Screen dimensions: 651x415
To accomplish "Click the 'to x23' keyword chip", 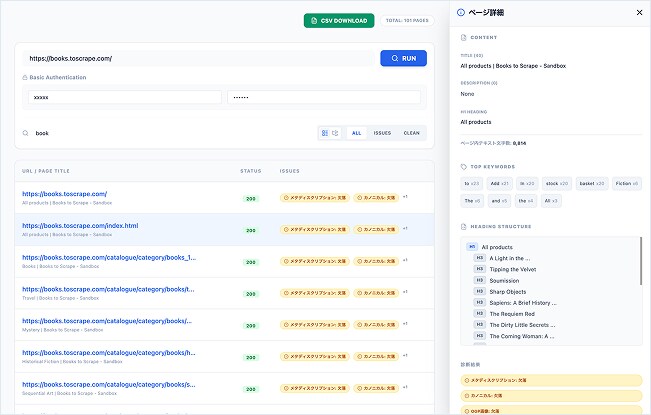I will (x=472, y=183).
